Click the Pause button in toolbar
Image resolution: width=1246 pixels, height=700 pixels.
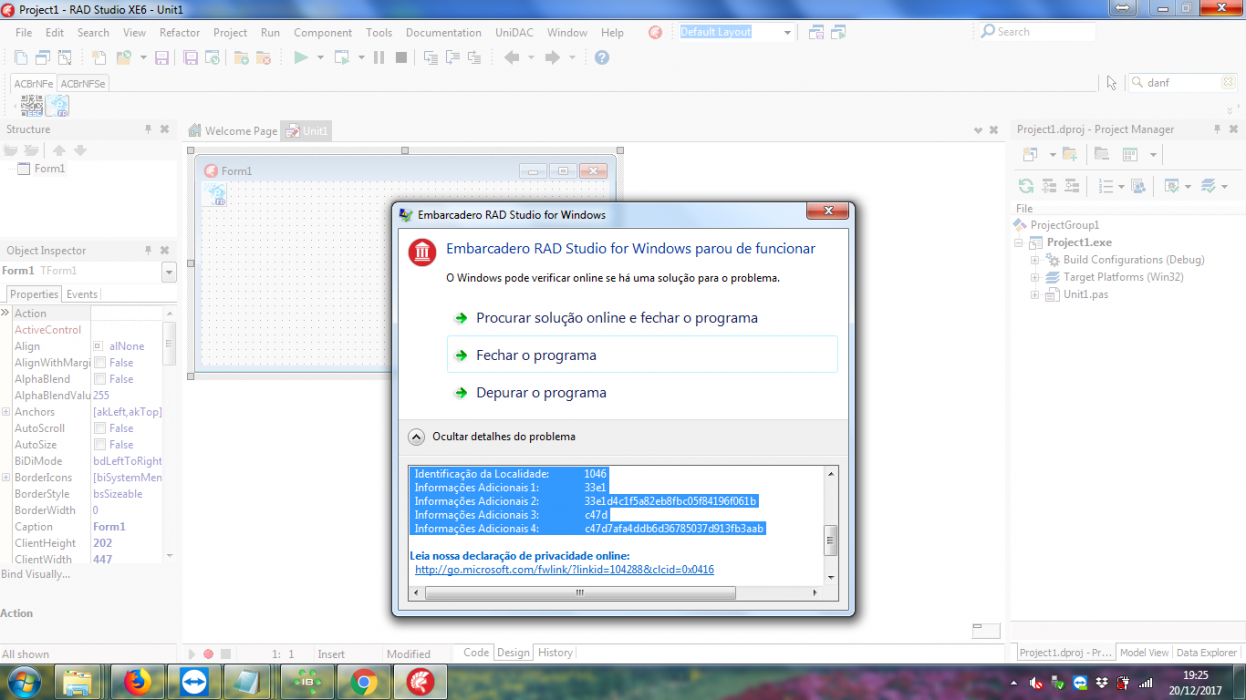(x=379, y=58)
